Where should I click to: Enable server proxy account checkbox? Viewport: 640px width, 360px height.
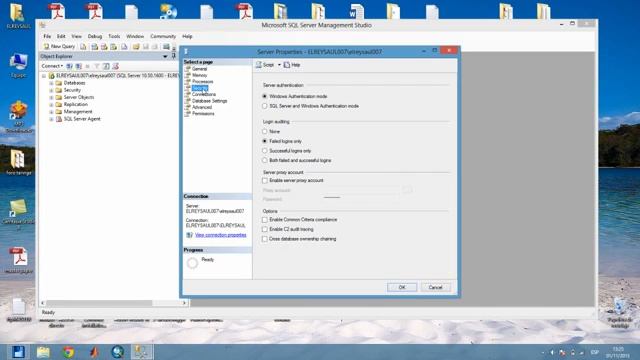pos(264,180)
